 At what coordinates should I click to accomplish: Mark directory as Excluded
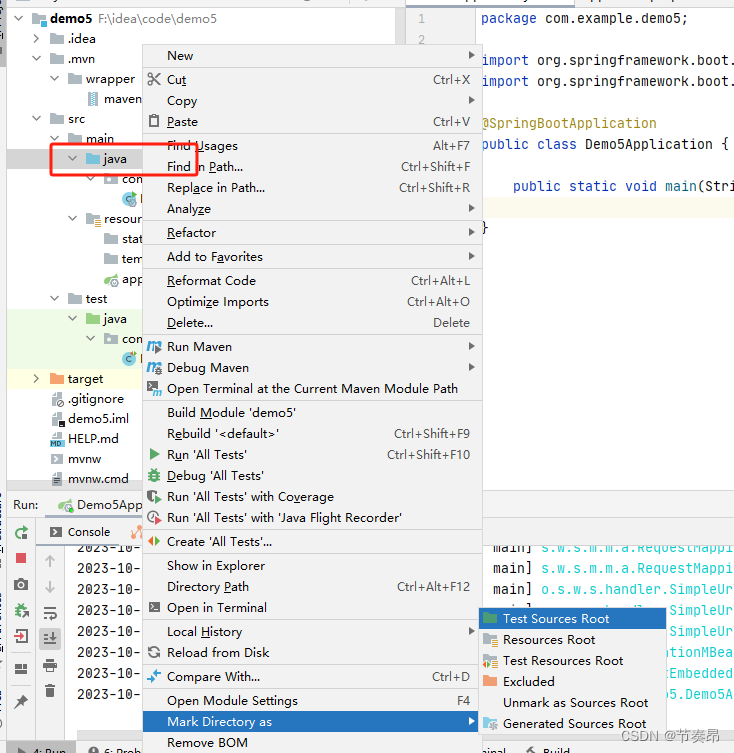tap(573, 681)
